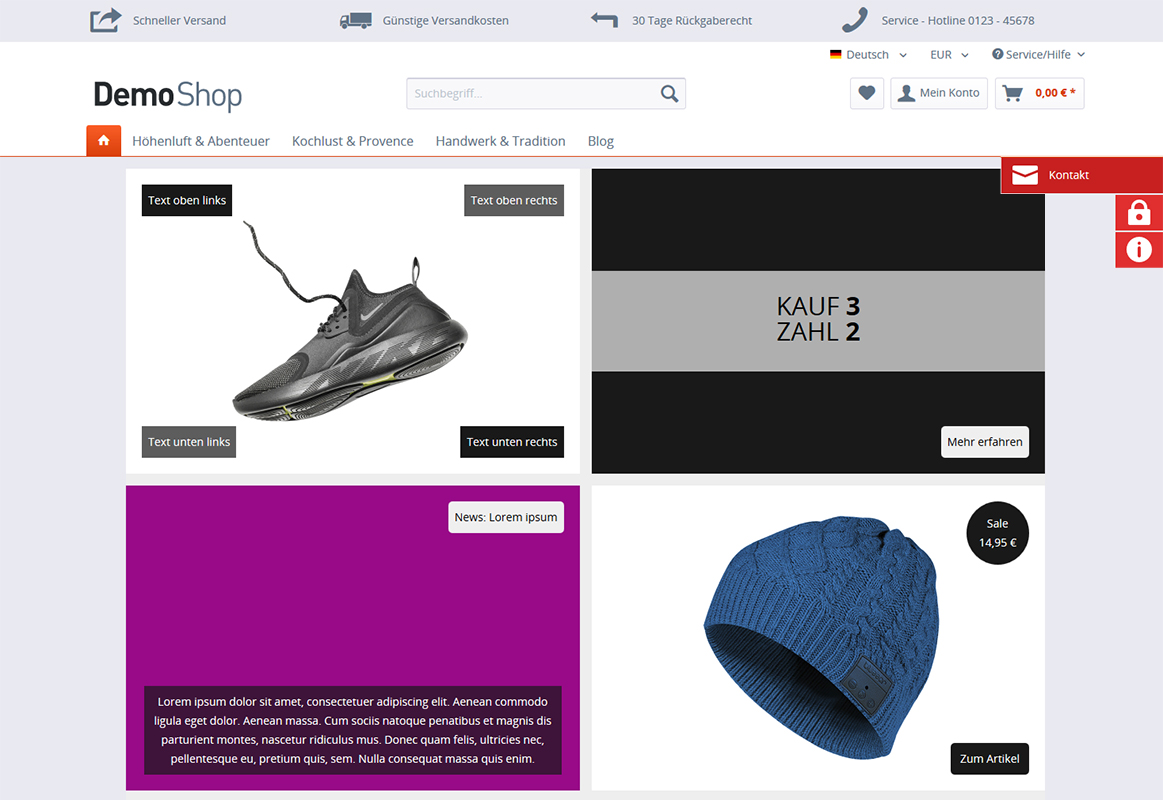
Task: Click the Zum Artikel button
Action: pyautogui.click(x=989, y=758)
